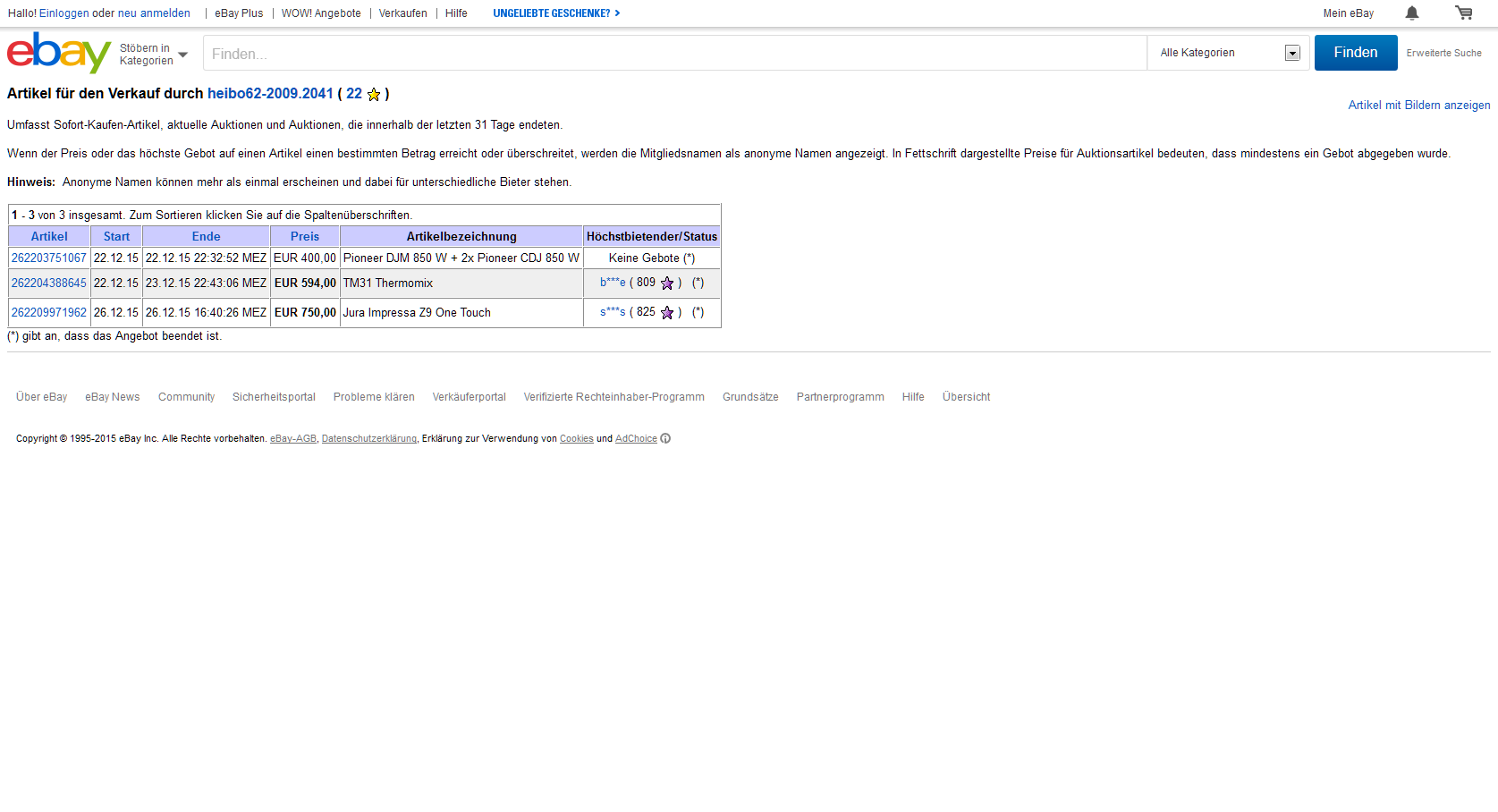
Task: Open seller profile heibo62-2009.2041
Action: 270,94
